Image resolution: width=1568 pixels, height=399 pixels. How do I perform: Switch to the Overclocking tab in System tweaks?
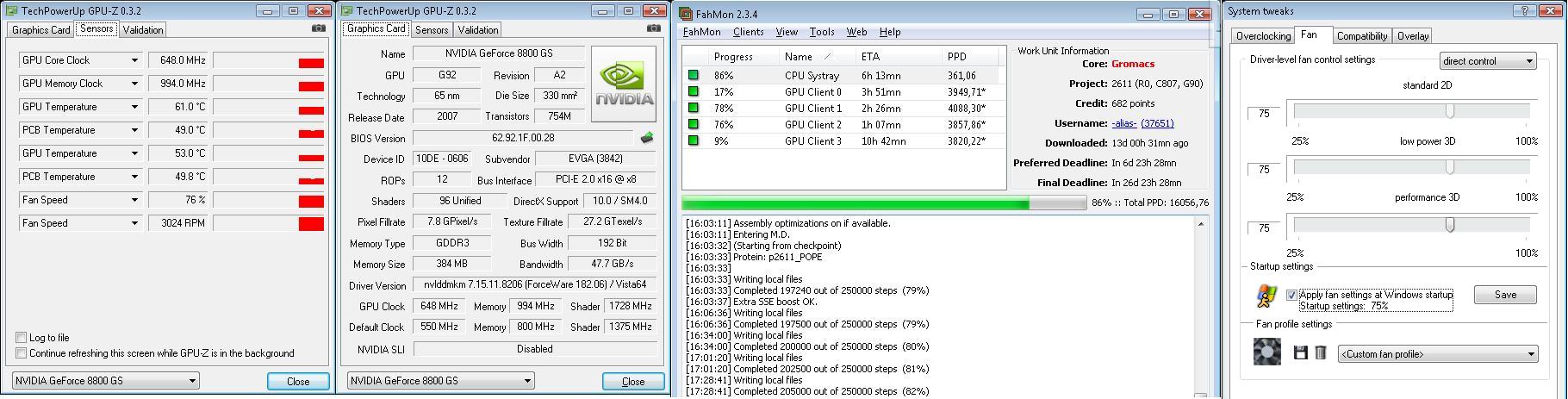pyautogui.click(x=1263, y=36)
